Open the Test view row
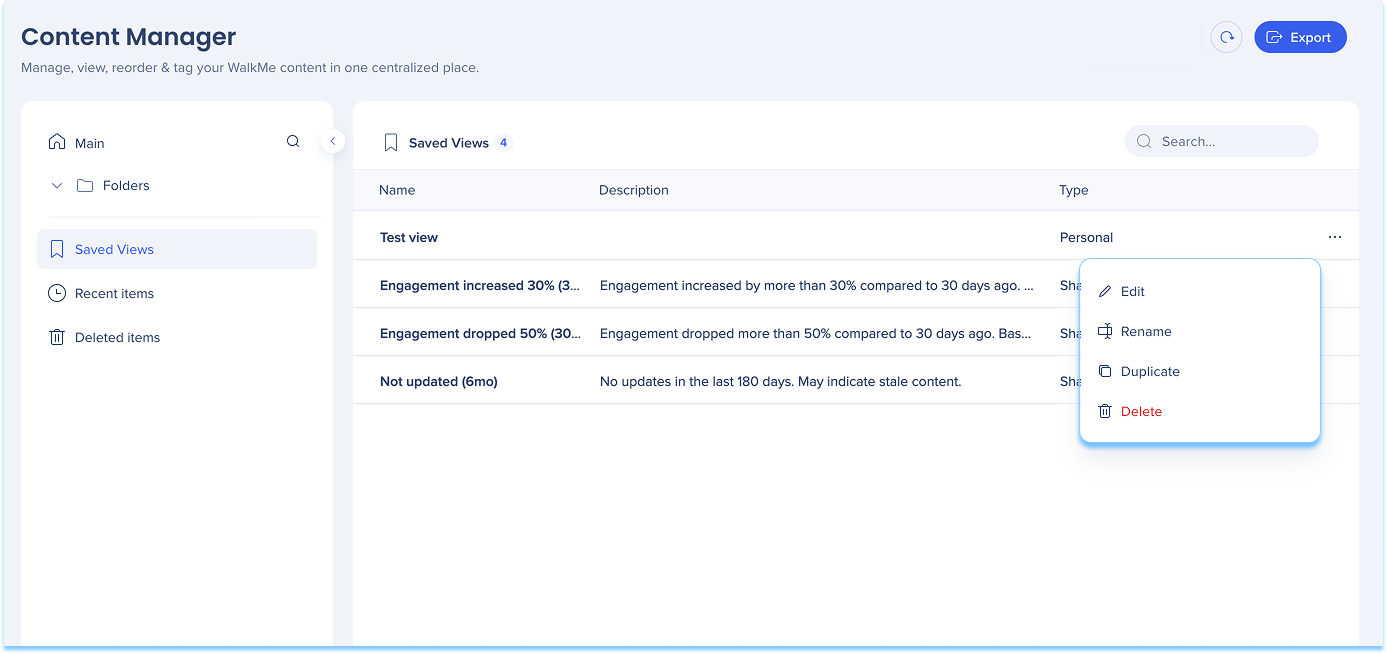The image size is (1387, 654). point(409,237)
